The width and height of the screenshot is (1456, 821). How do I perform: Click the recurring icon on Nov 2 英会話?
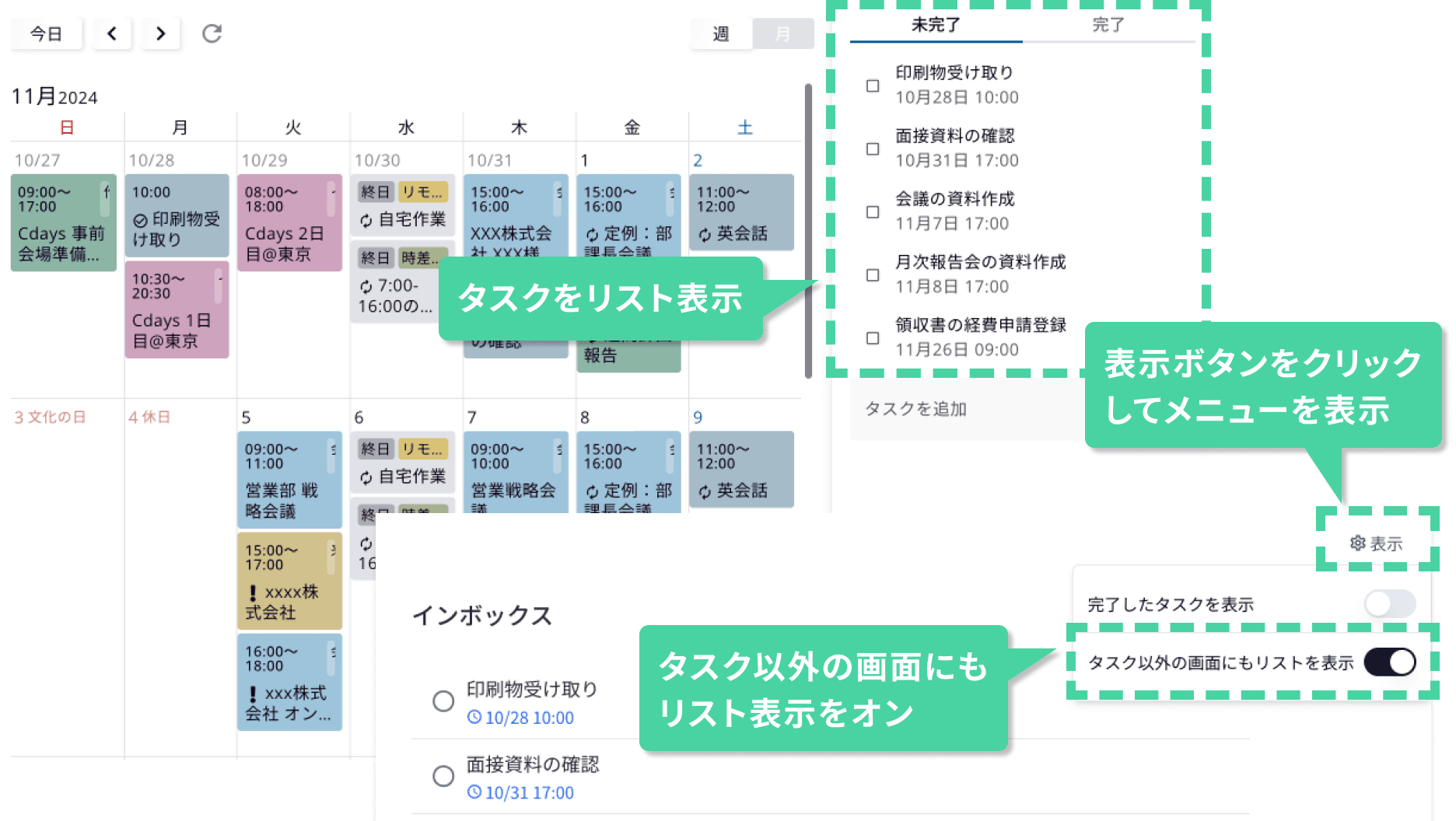click(705, 234)
